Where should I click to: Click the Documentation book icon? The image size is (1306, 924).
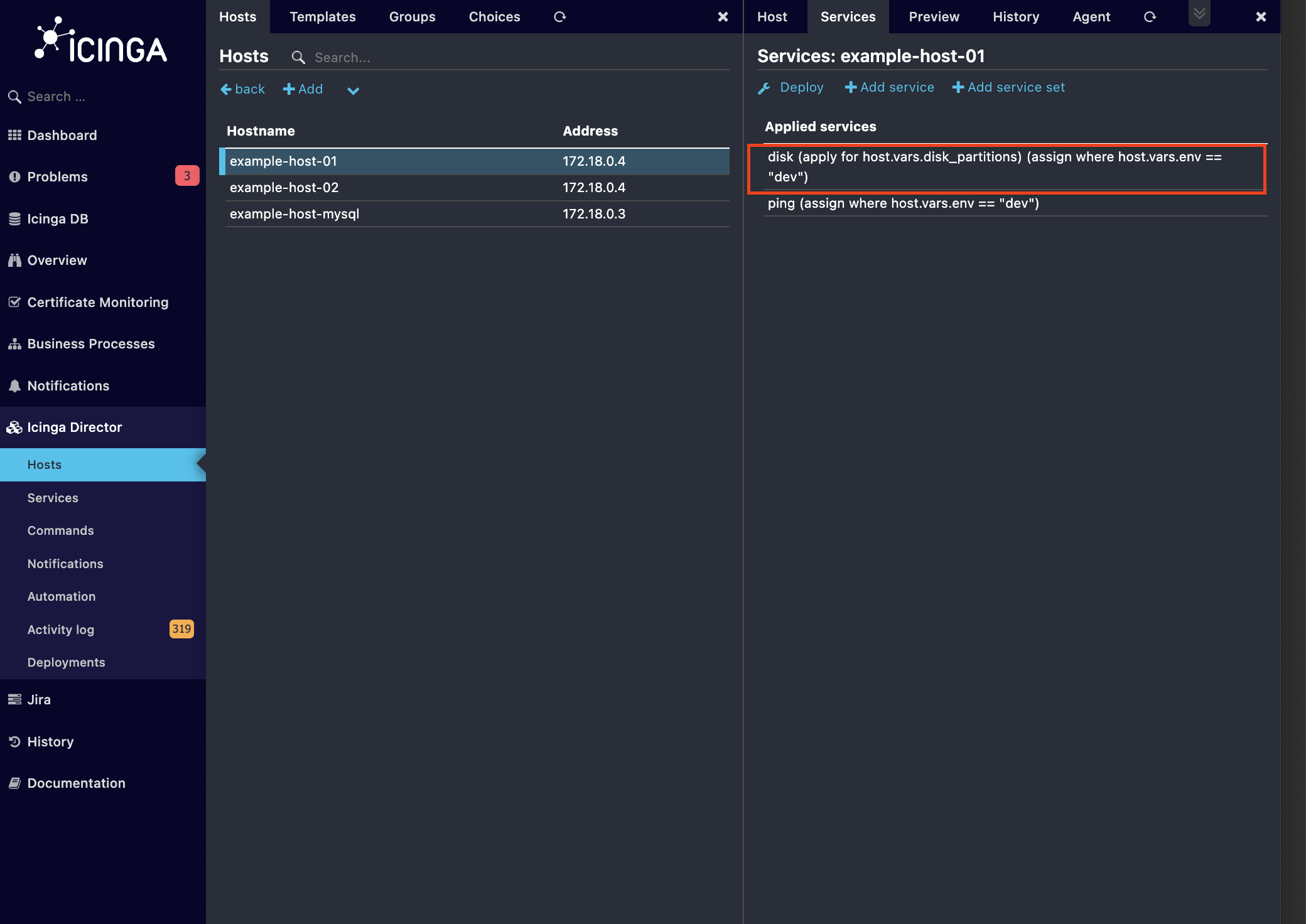[x=14, y=783]
